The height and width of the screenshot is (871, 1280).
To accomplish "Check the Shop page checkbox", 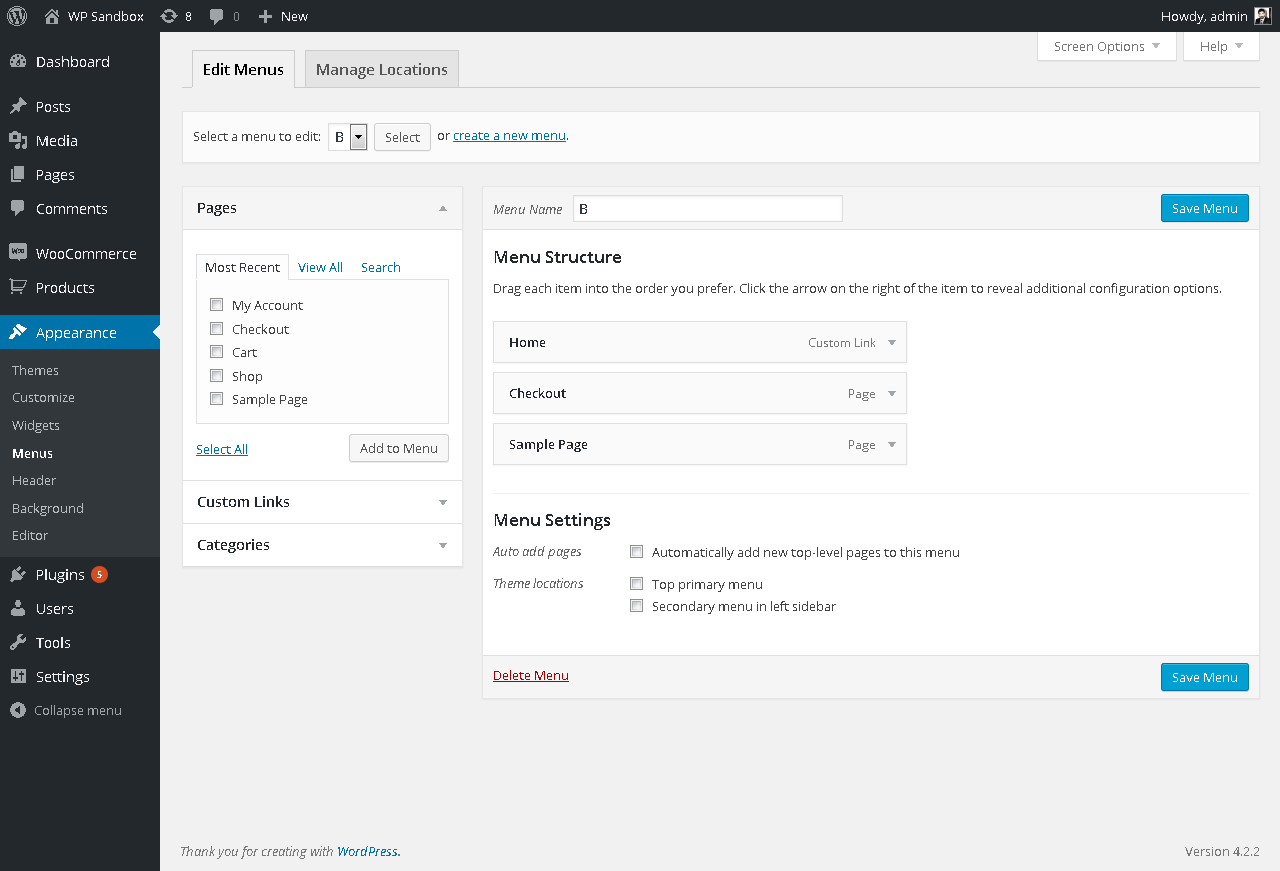I will 216,376.
